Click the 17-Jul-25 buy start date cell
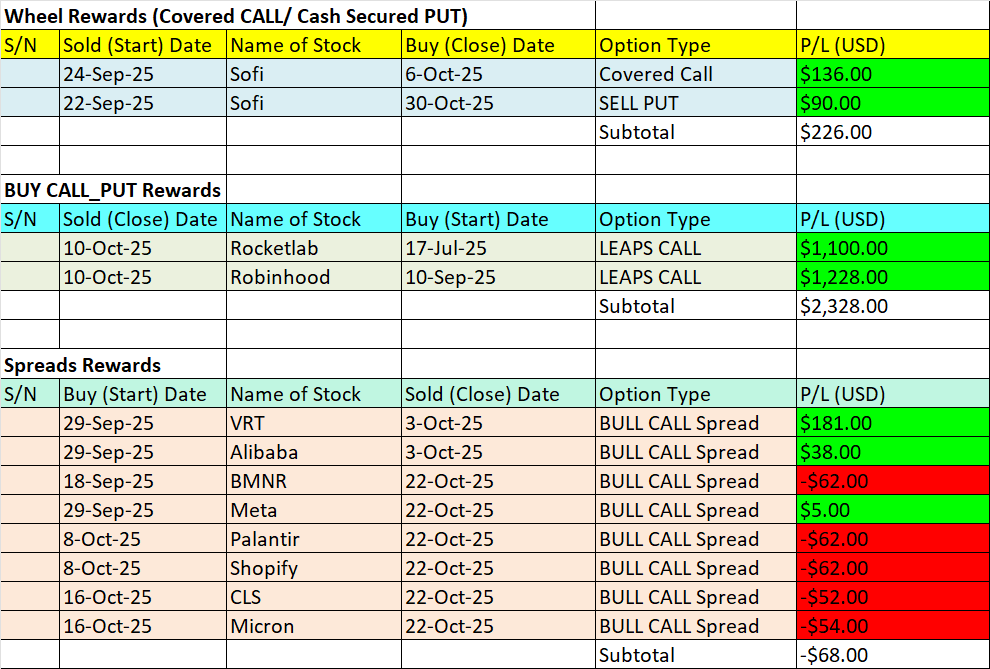 point(498,248)
